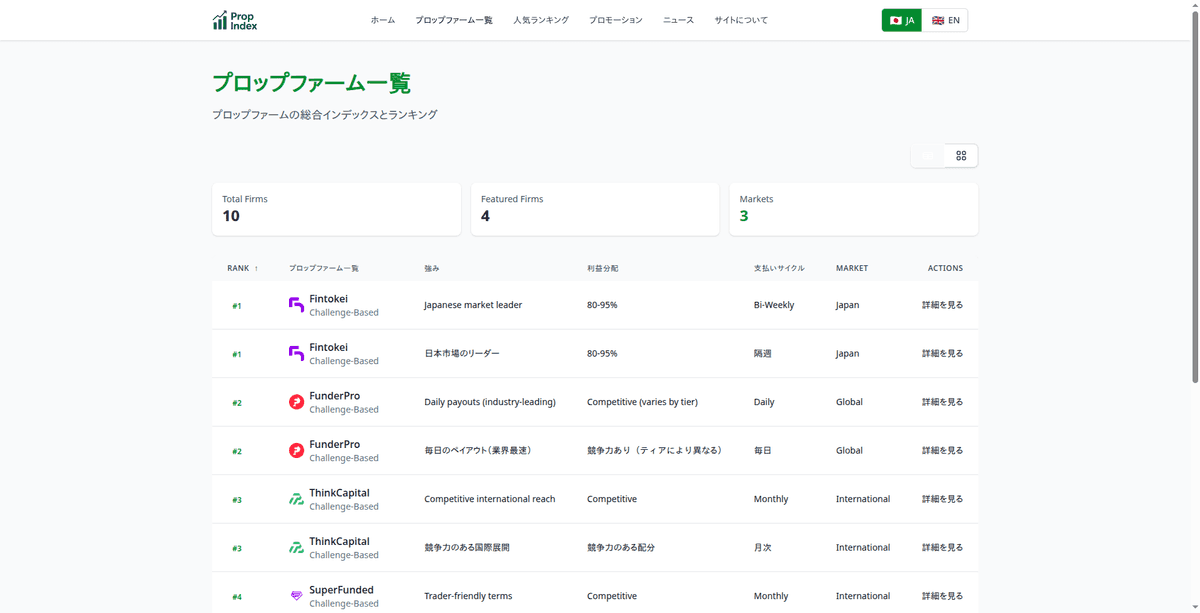
Task: Click the '月次' payout cell
Action: click(763, 548)
